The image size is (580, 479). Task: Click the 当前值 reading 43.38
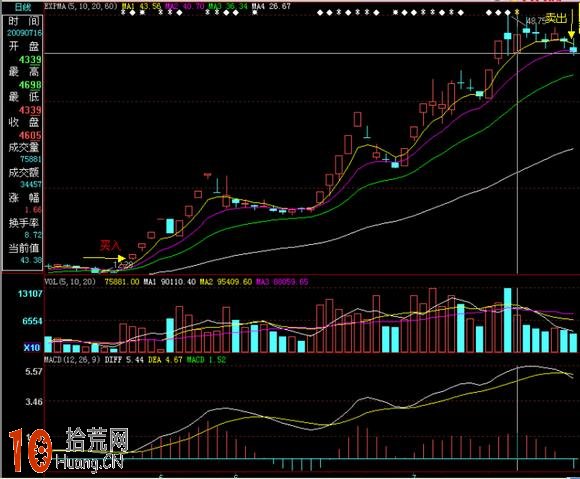point(31,260)
